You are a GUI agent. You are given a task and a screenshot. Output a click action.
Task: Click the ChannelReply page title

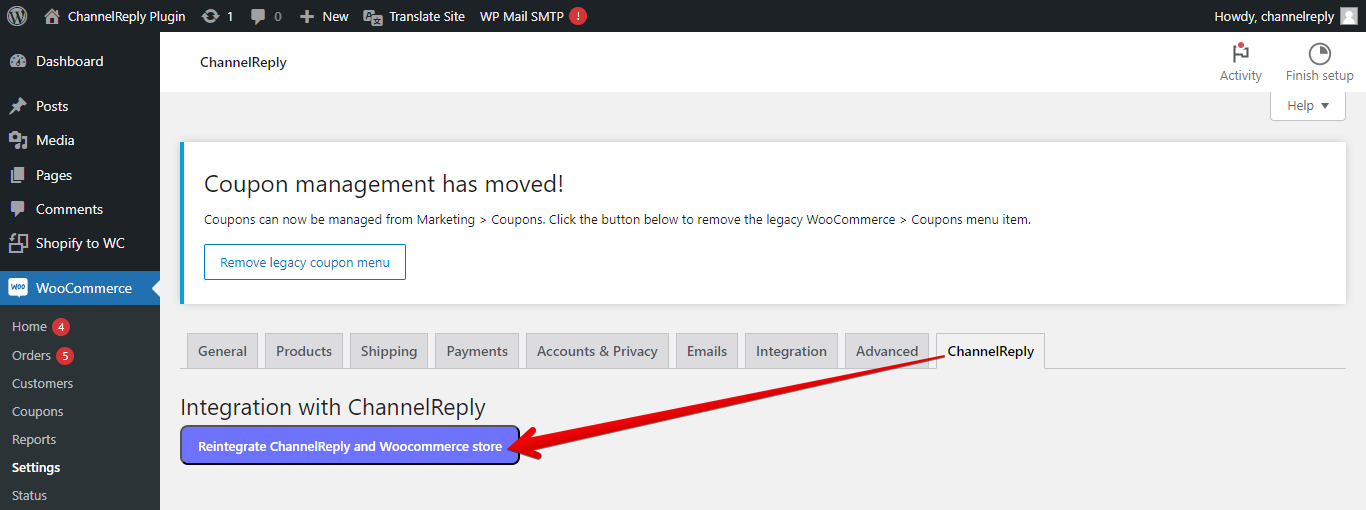[x=243, y=62]
